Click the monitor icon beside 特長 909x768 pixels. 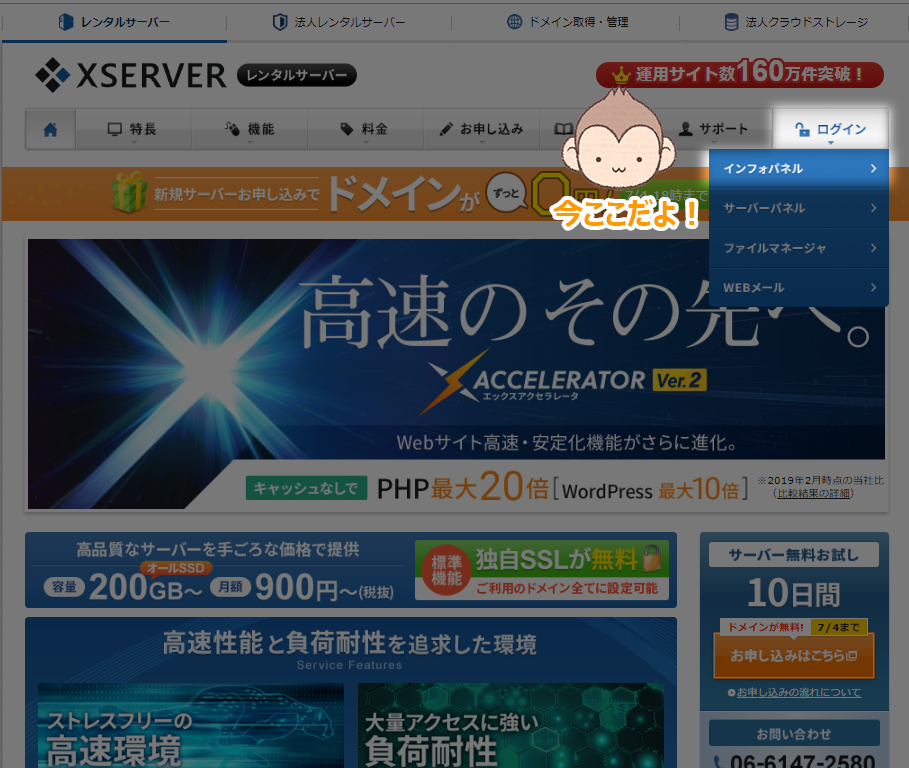coord(115,129)
